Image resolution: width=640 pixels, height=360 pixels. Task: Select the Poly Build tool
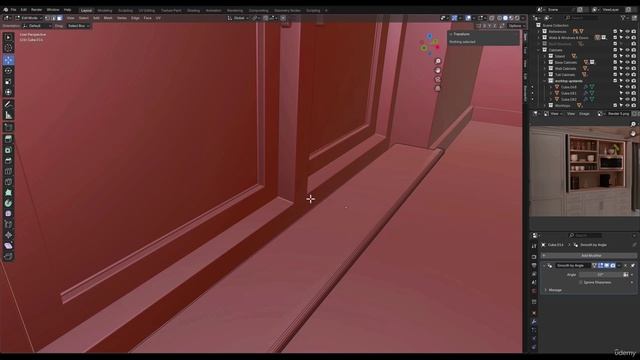click(8, 192)
